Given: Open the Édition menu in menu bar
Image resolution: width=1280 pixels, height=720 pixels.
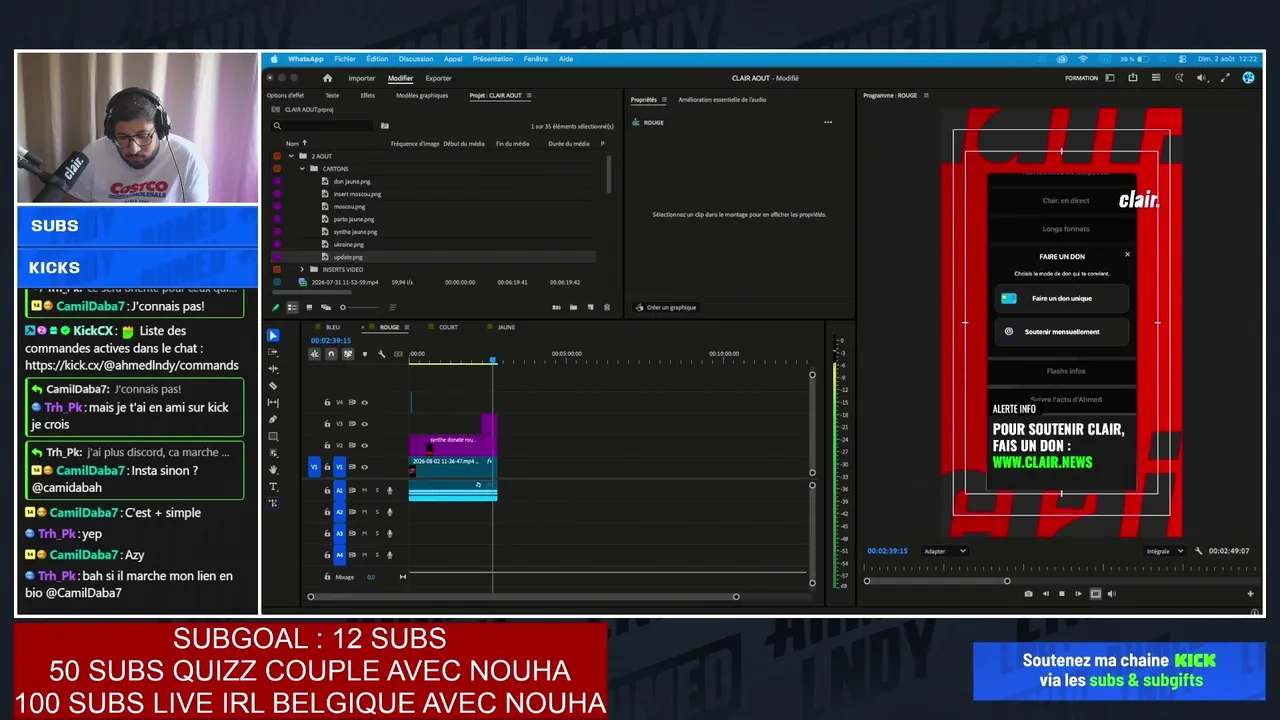Looking at the screenshot, I should click(377, 59).
